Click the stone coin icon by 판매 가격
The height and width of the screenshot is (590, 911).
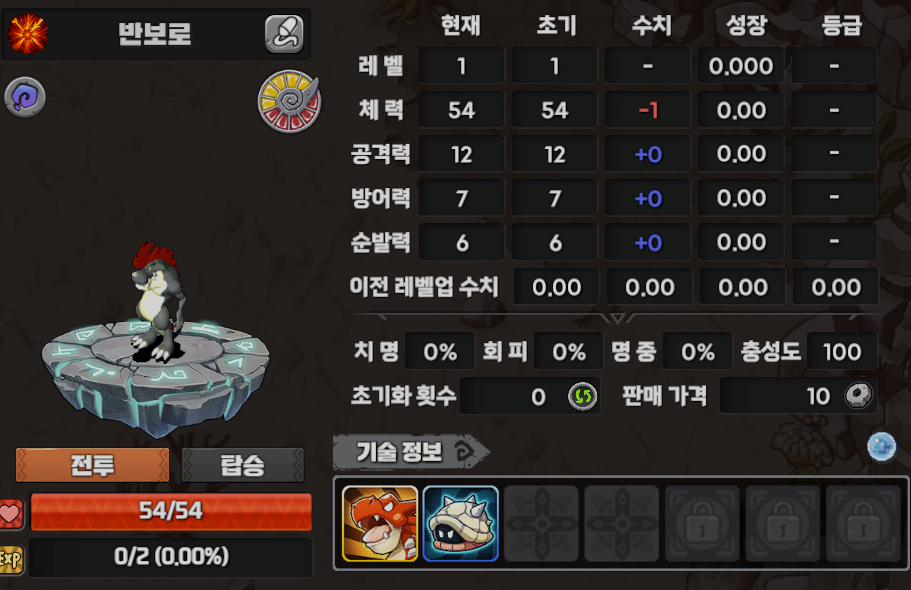(859, 396)
